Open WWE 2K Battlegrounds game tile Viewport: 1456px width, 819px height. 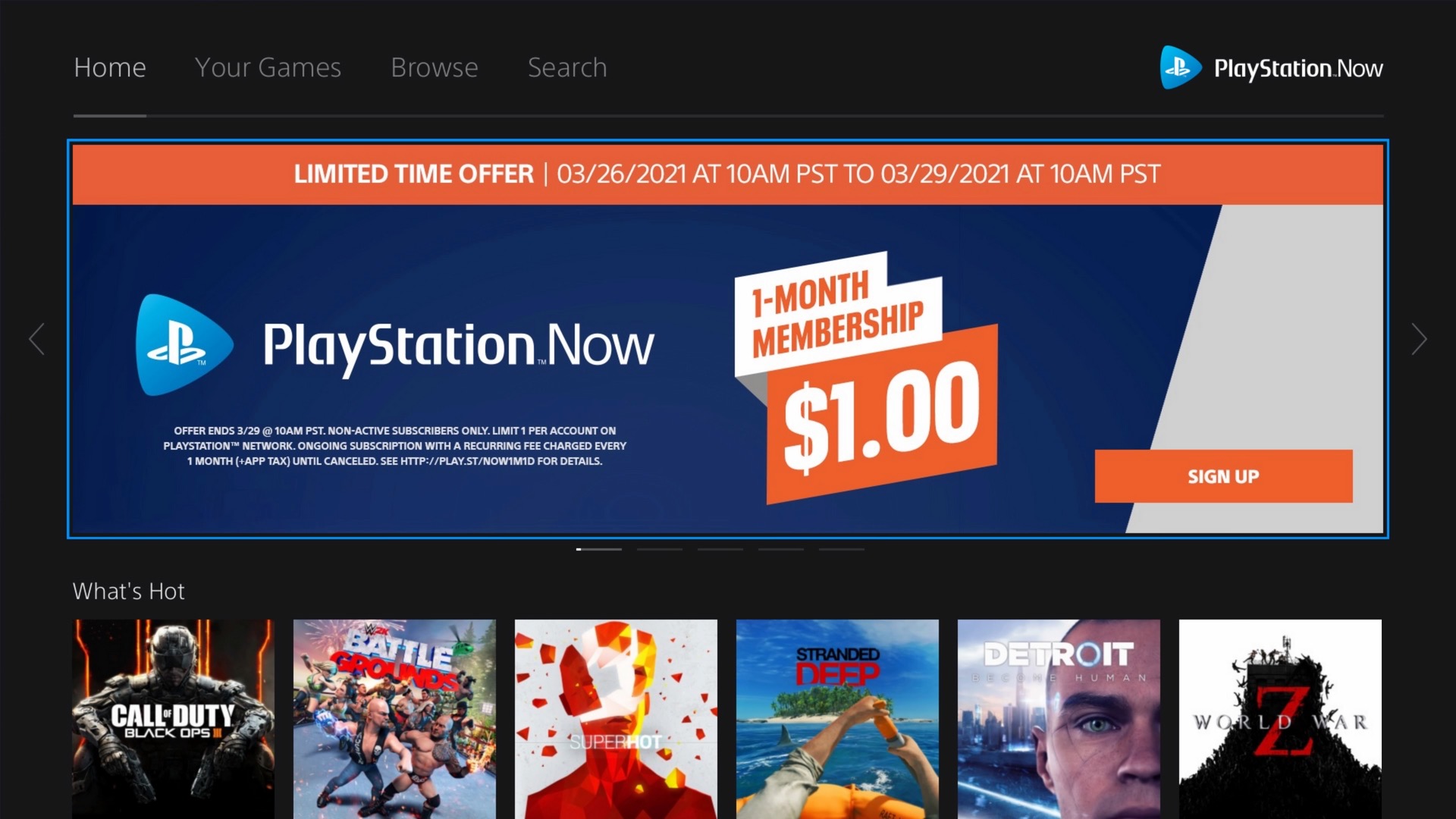[394, 719]
